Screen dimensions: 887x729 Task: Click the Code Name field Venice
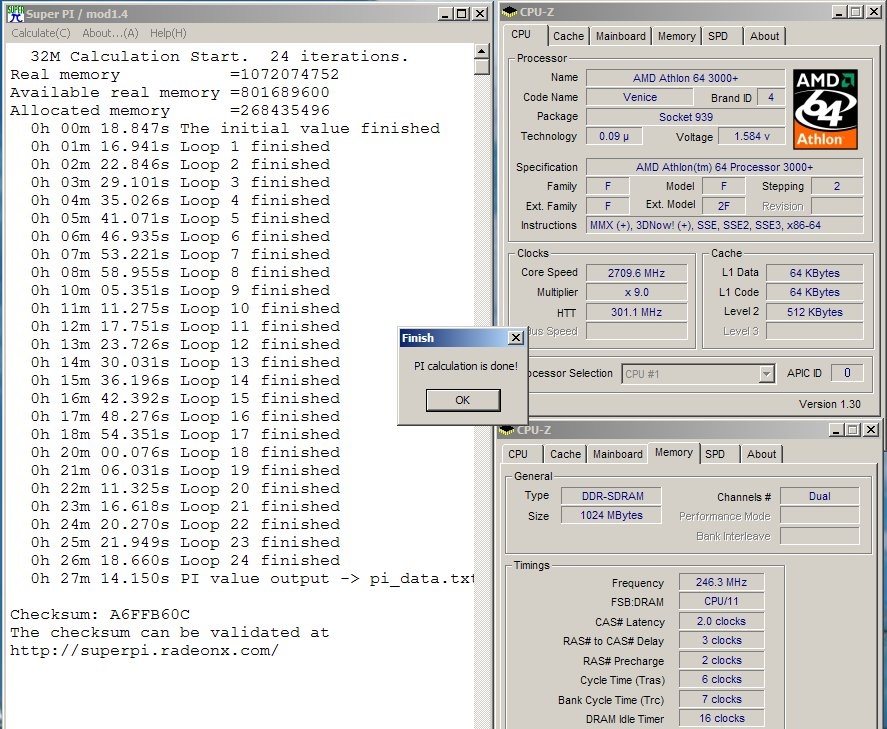[x=640, y=97]
